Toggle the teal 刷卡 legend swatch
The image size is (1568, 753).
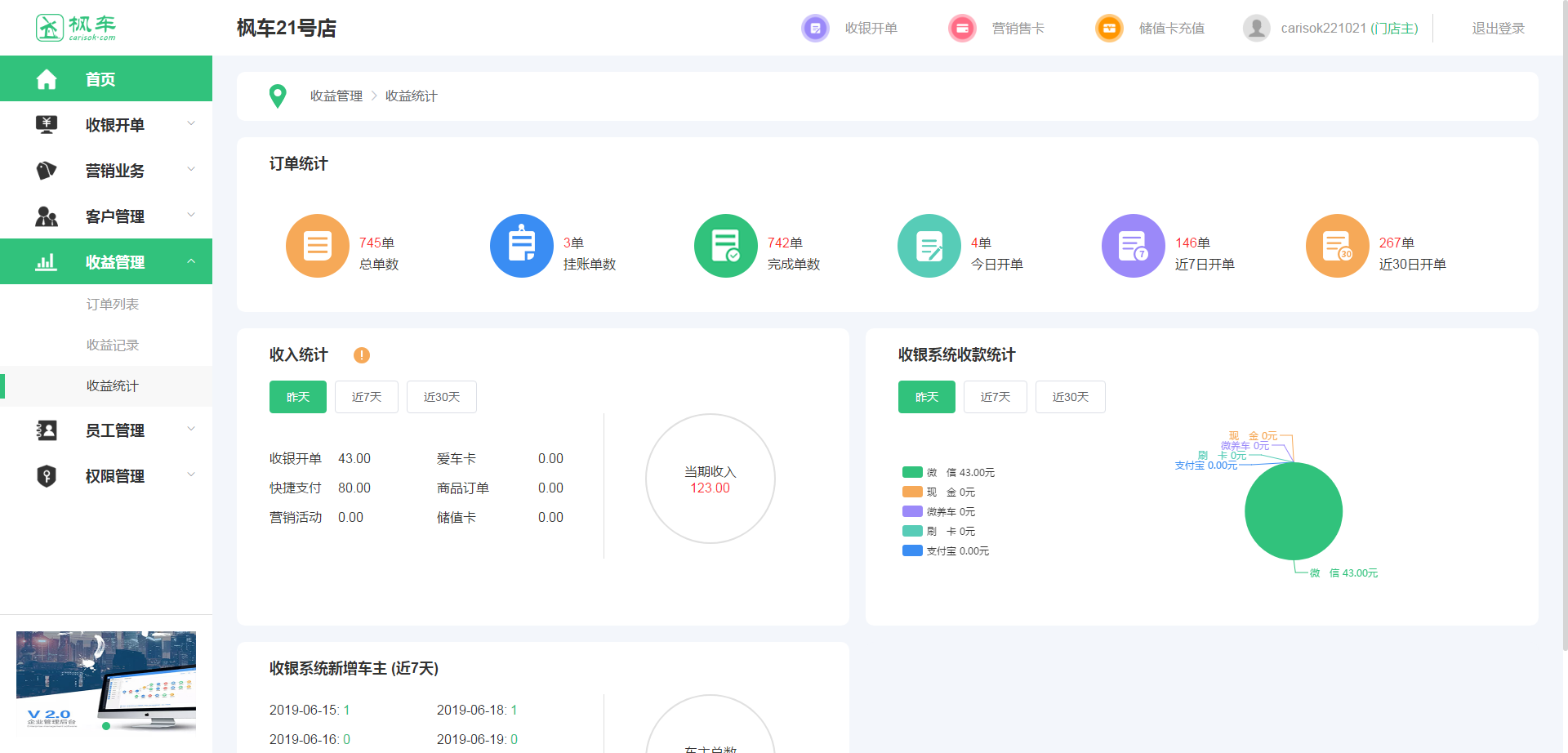tap(912, 531)
